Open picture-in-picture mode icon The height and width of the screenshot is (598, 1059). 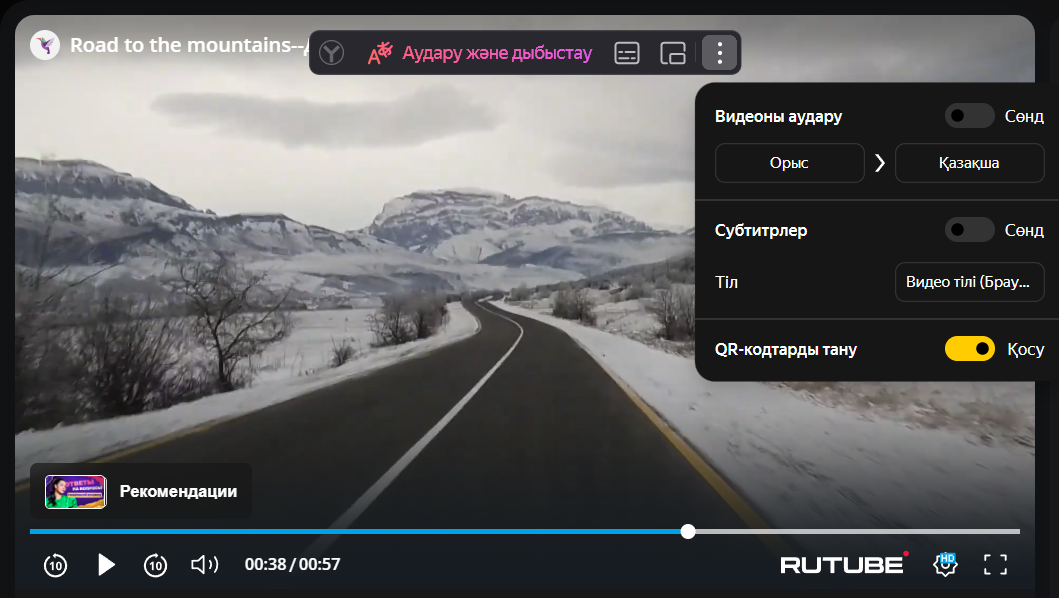coord(673,53)
